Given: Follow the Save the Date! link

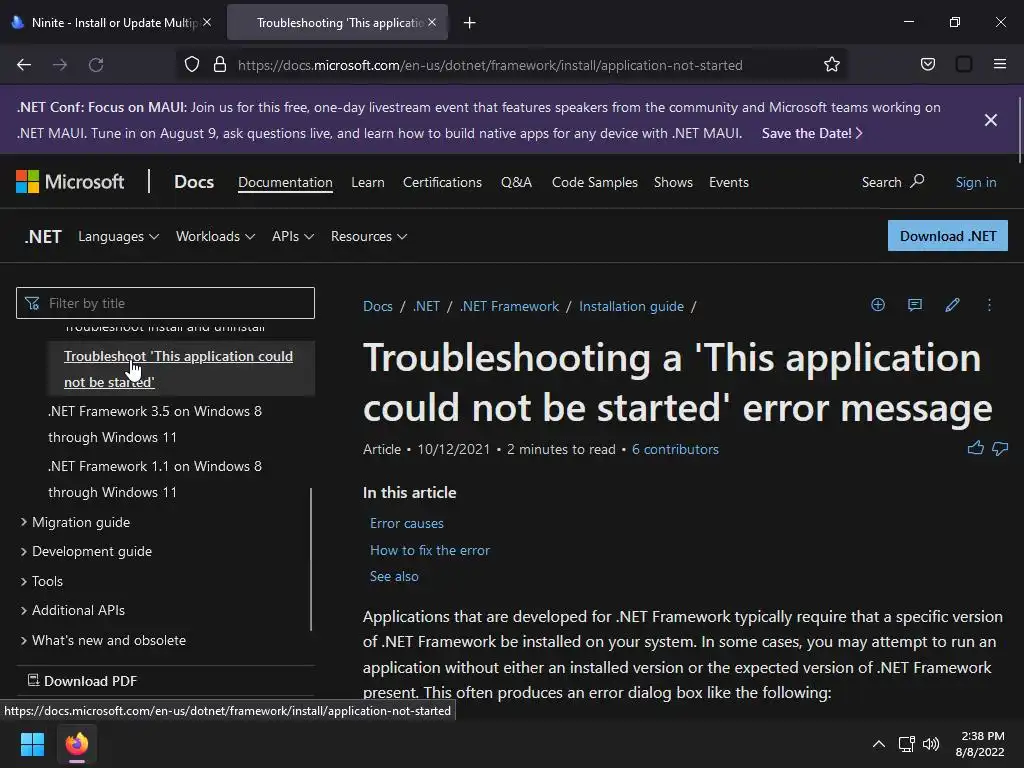Looking at the screenshot, I should point(812,133).
